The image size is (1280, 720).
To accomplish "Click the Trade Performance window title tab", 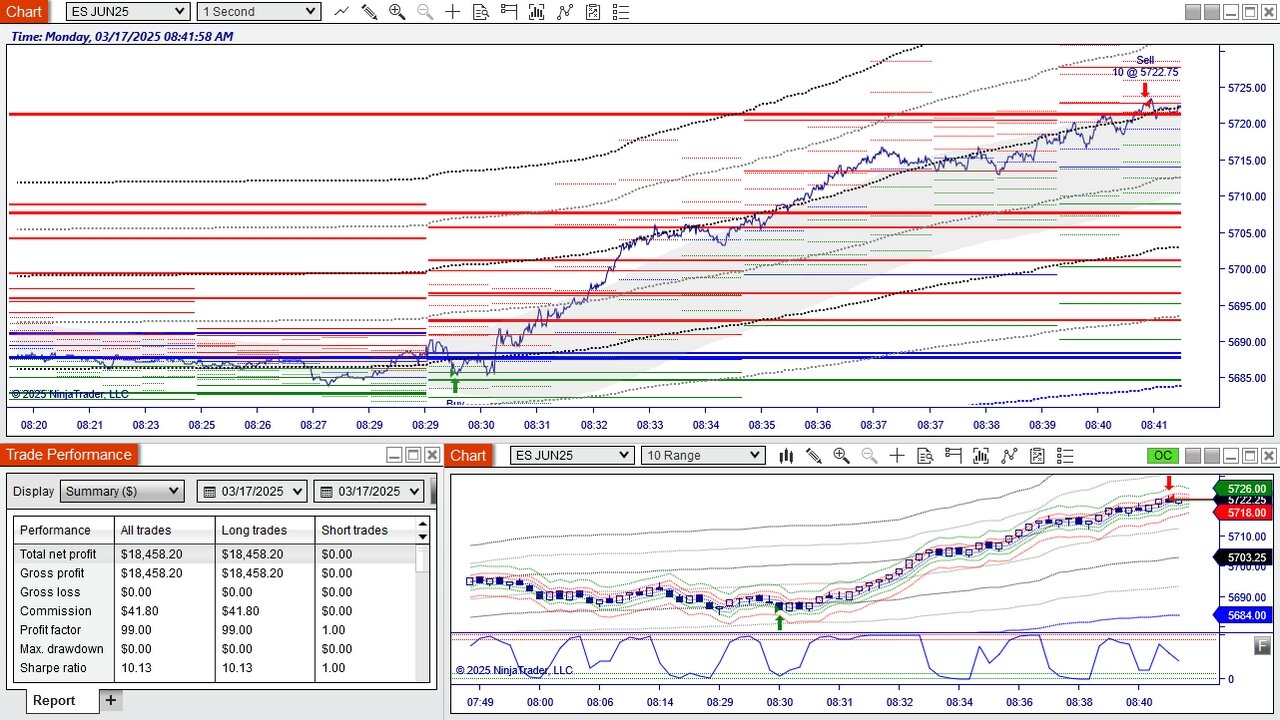I will tap(69, 455).
